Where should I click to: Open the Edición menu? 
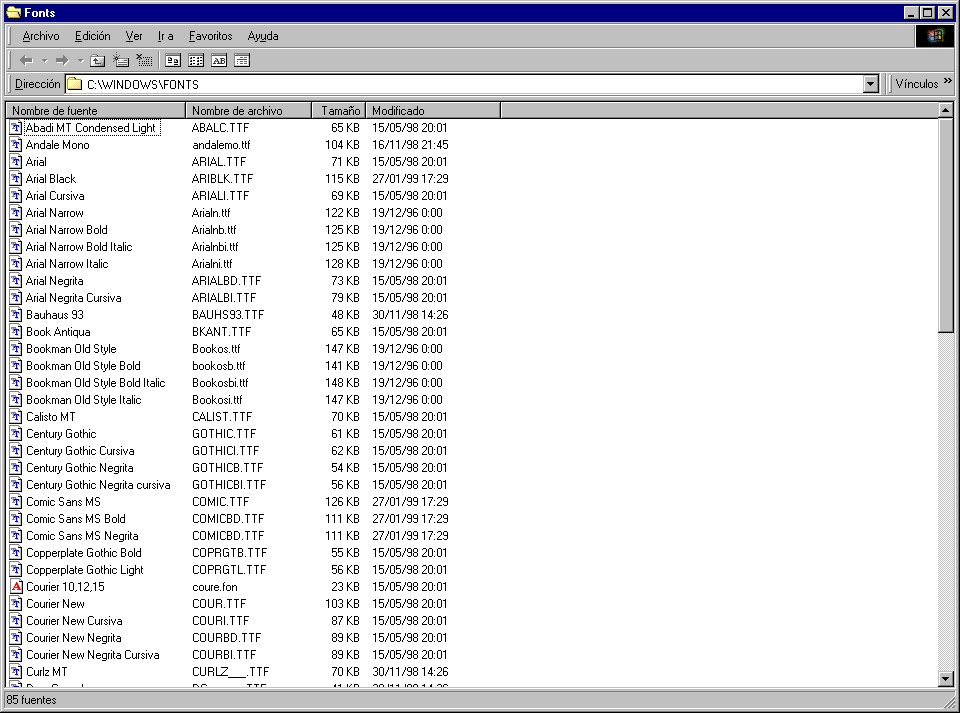tap(92, 36)
